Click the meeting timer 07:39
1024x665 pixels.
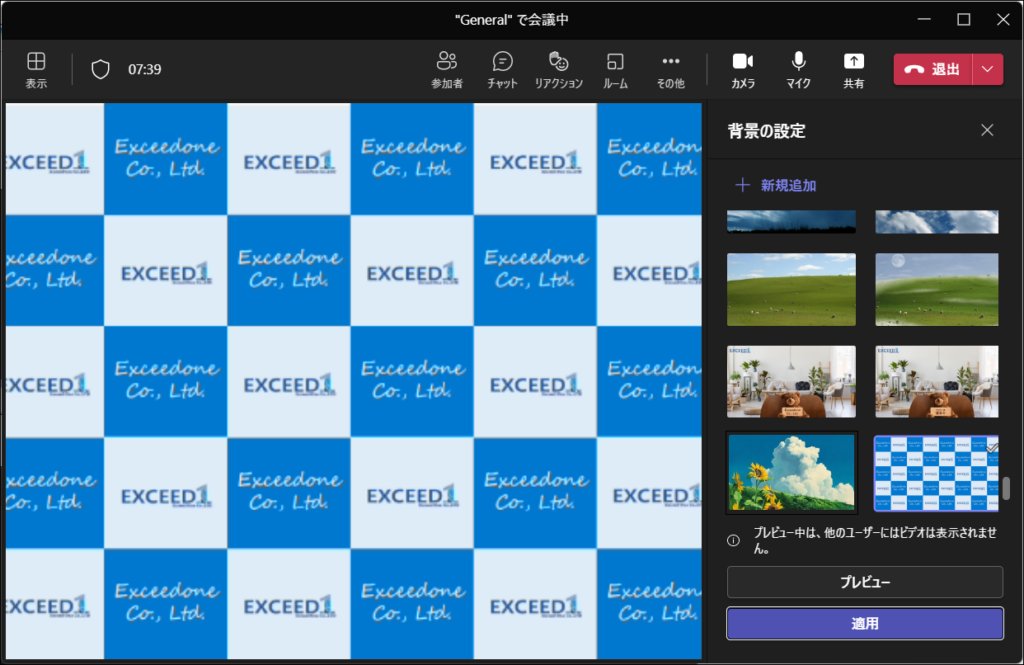pyautogui.click(x=144, y=69)
